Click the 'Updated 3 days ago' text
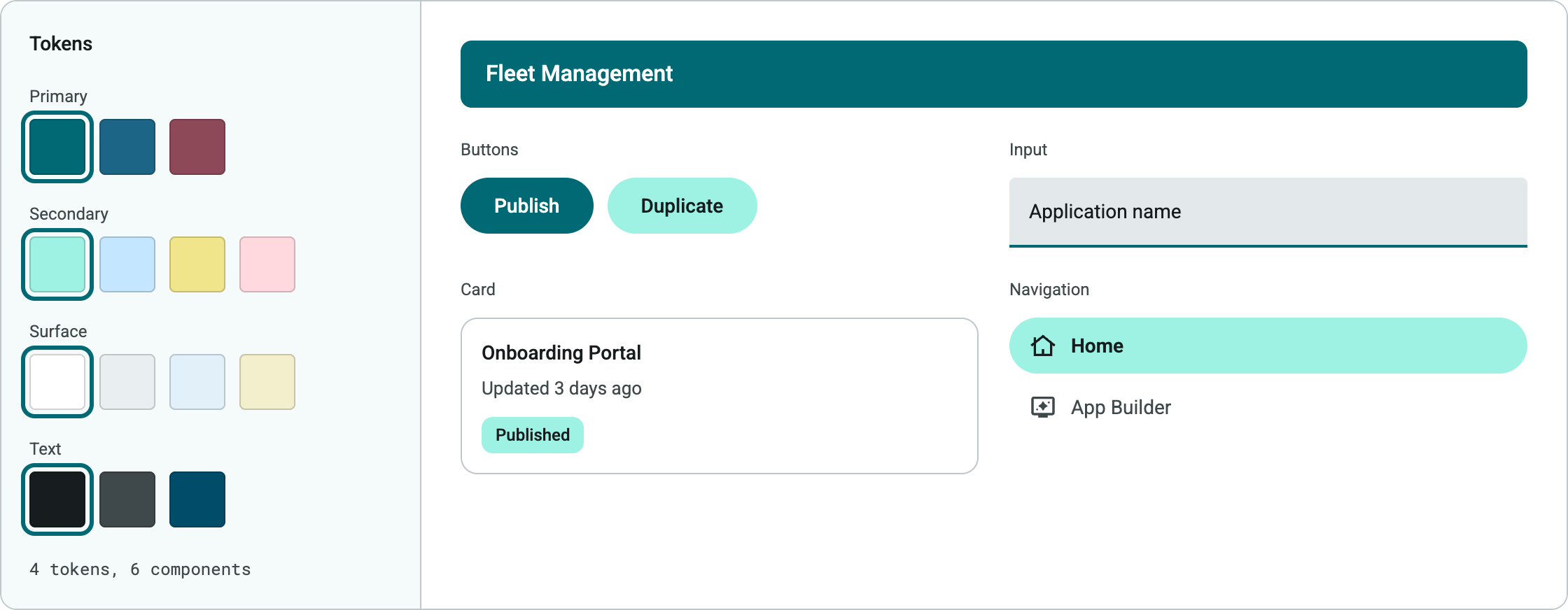The height and width of the screenshot is (610, 1568). pos(561,388)
